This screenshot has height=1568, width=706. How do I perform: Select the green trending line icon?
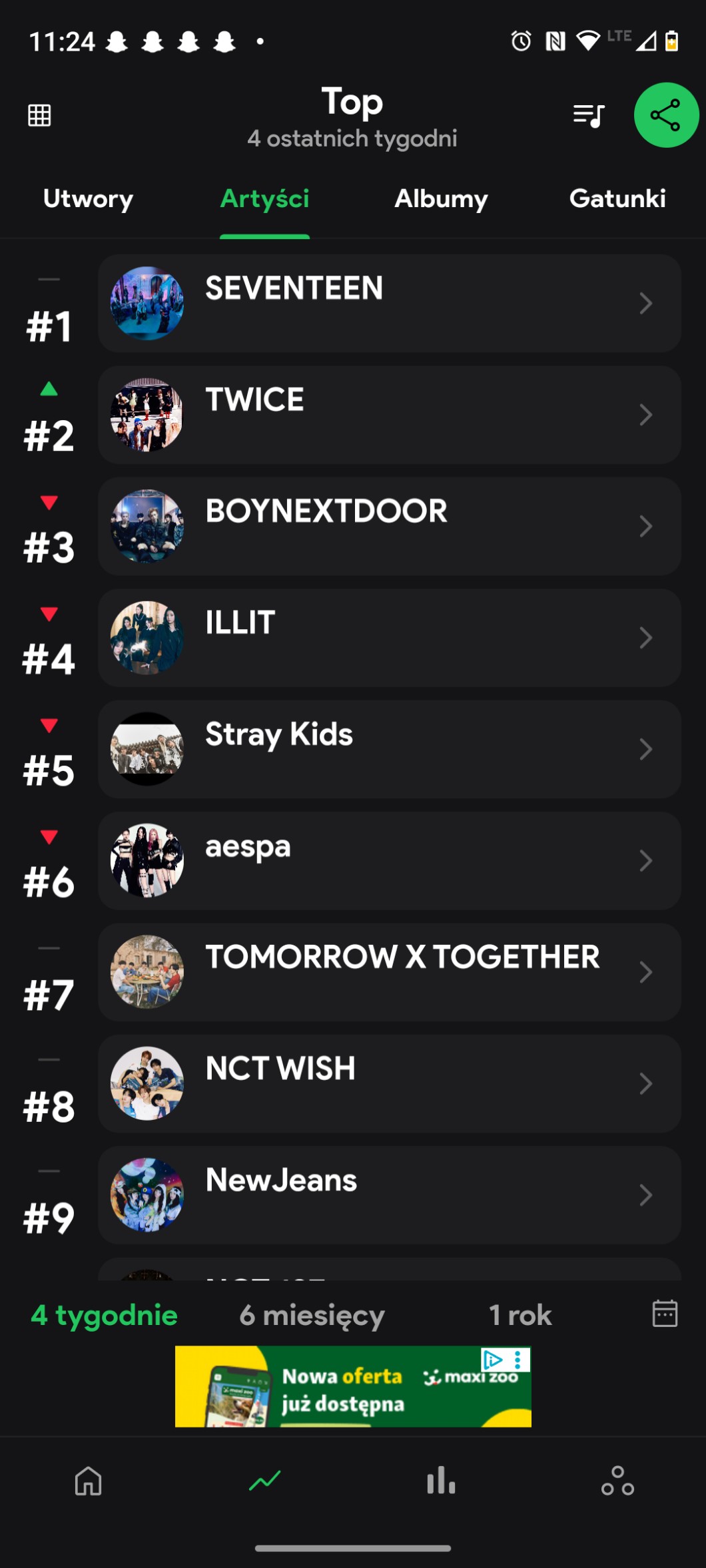click(265, 1481)
